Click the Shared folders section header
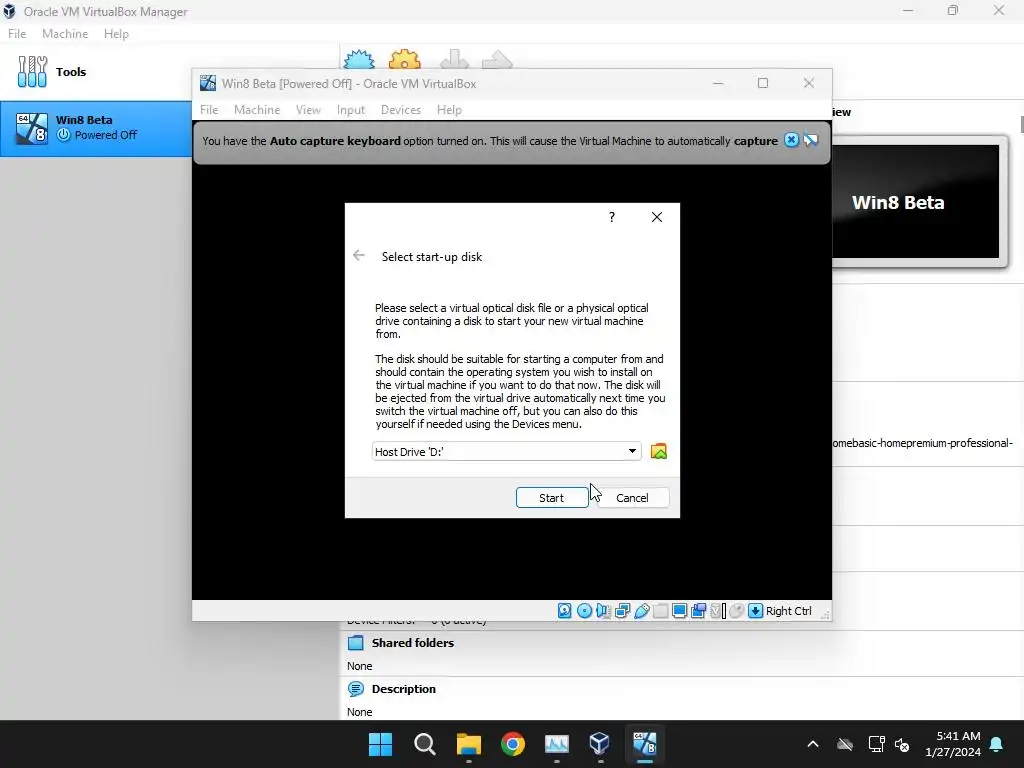 [413, 643]
